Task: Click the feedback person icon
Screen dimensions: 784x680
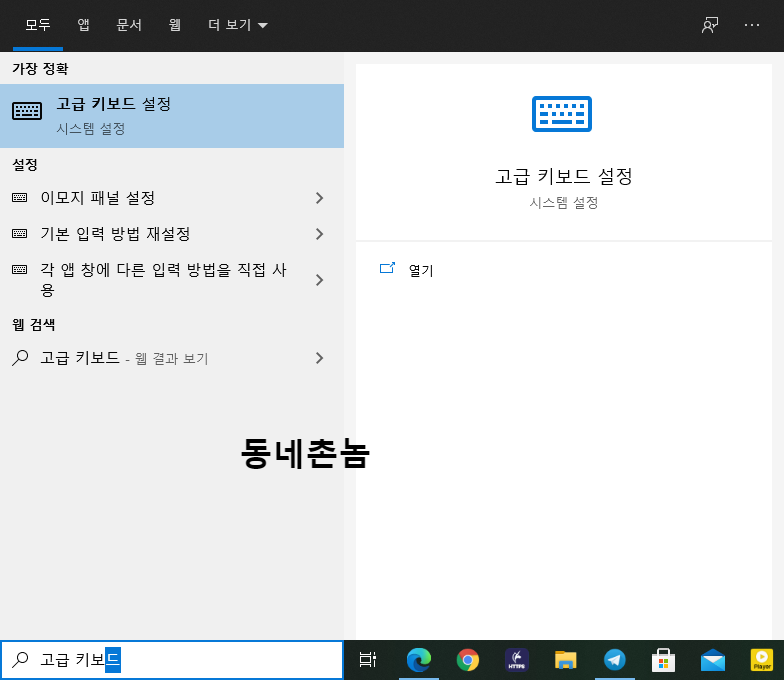Action: [x=710, y=25]
